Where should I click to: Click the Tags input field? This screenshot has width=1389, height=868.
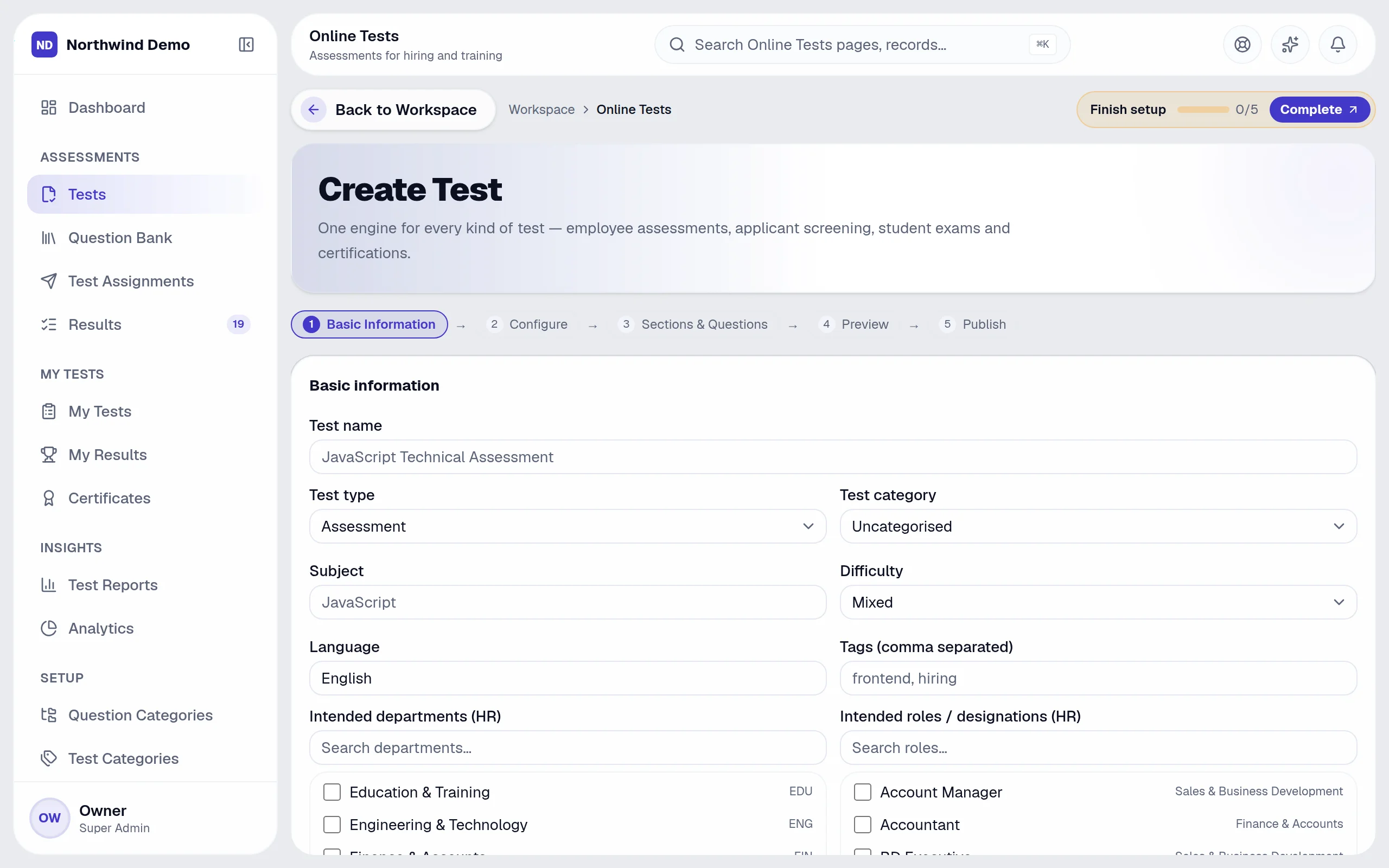click(x=1098, y=679)
